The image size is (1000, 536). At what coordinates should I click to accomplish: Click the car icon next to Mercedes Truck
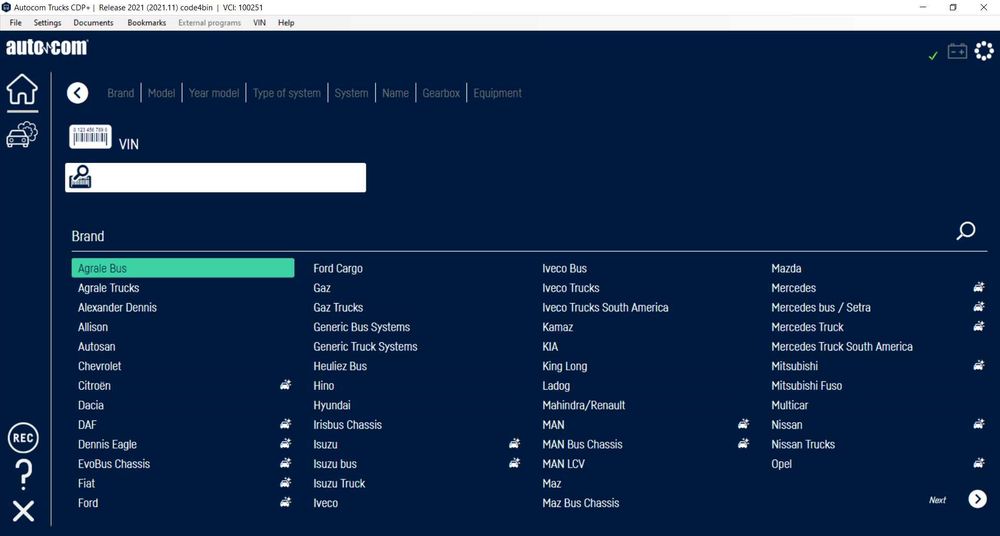979,326
